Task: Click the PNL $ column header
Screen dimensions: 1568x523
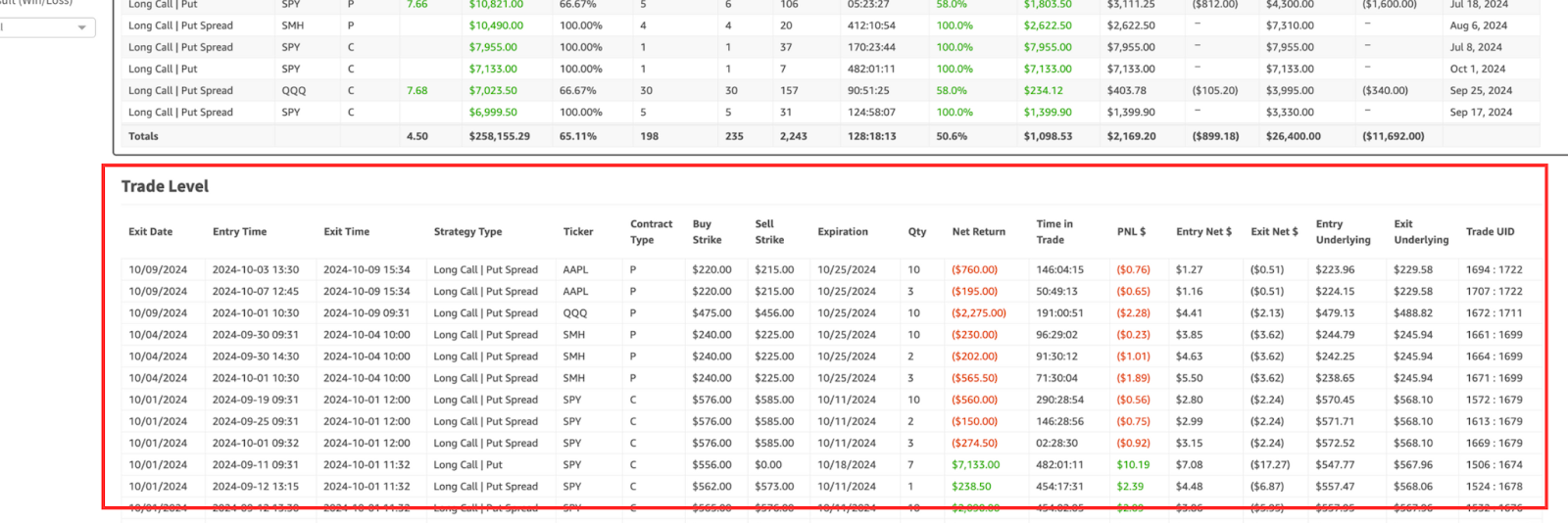Action: point(1131,232)
